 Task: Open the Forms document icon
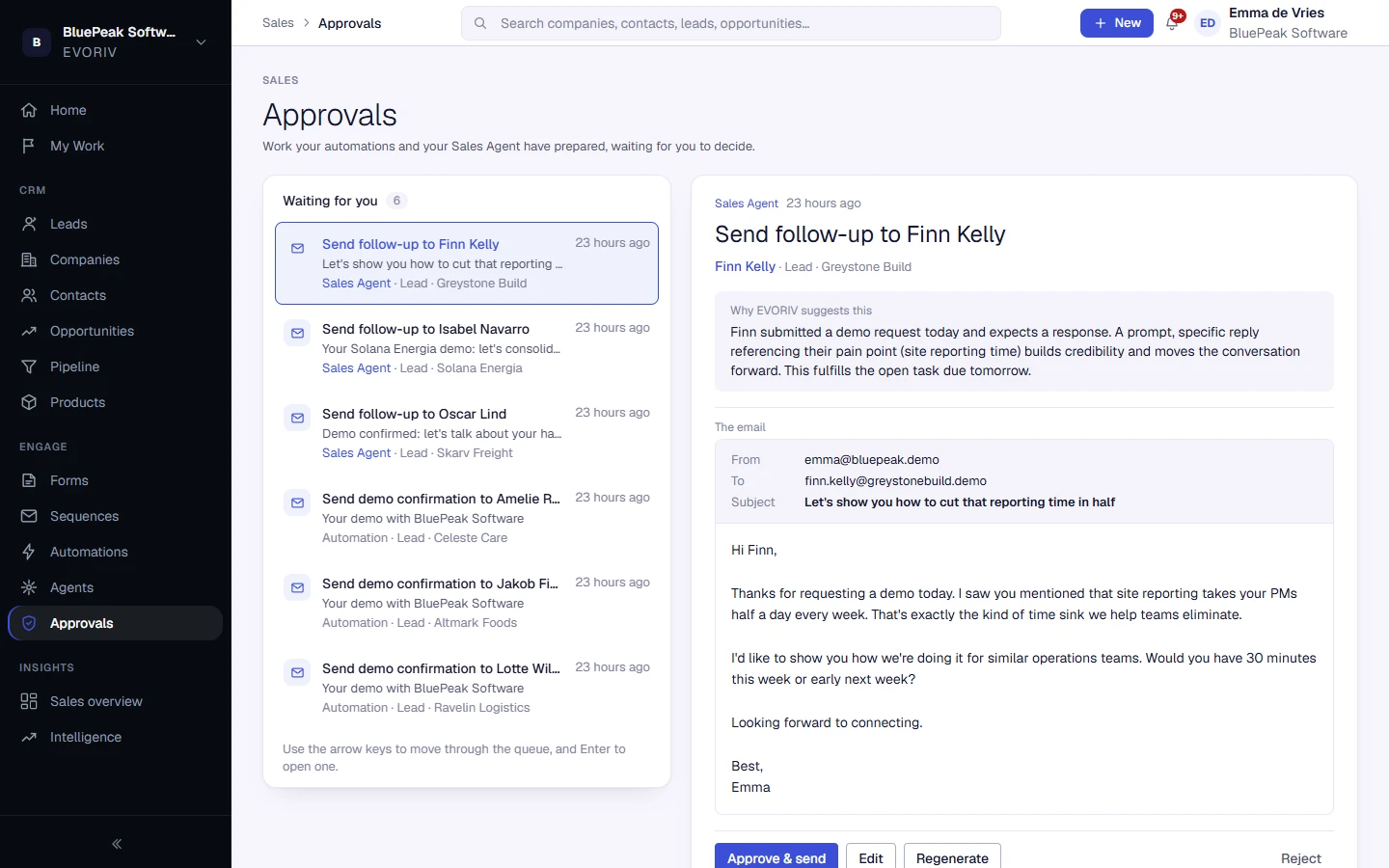(x=29, y=480)
